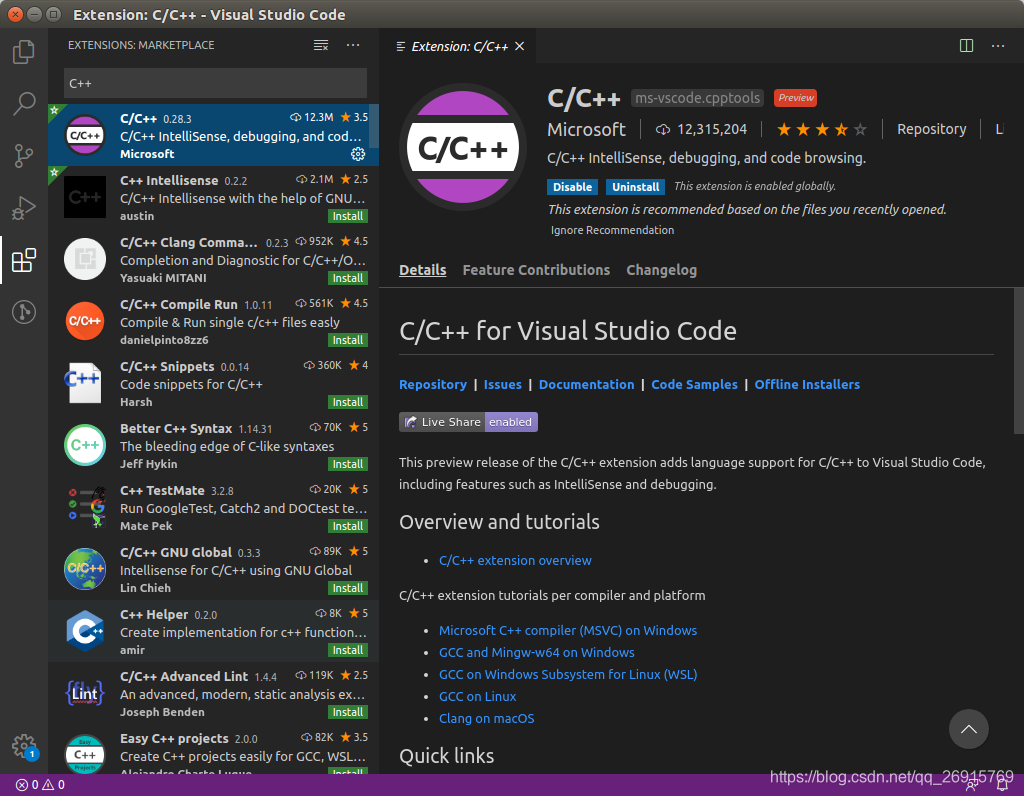Open manage gear for C/C++ extension
Image resolution: width=1024 pixels, height=796 pixels.
point(358,154)
